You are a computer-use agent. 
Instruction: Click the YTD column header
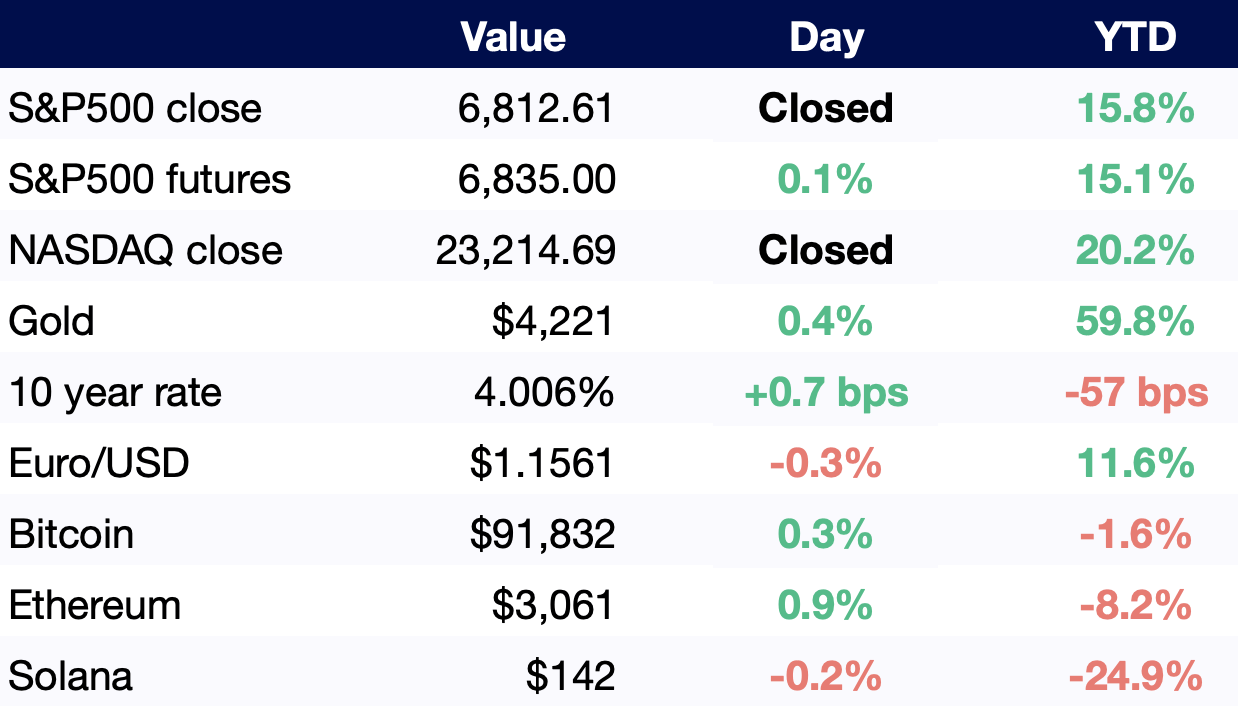1135,37
